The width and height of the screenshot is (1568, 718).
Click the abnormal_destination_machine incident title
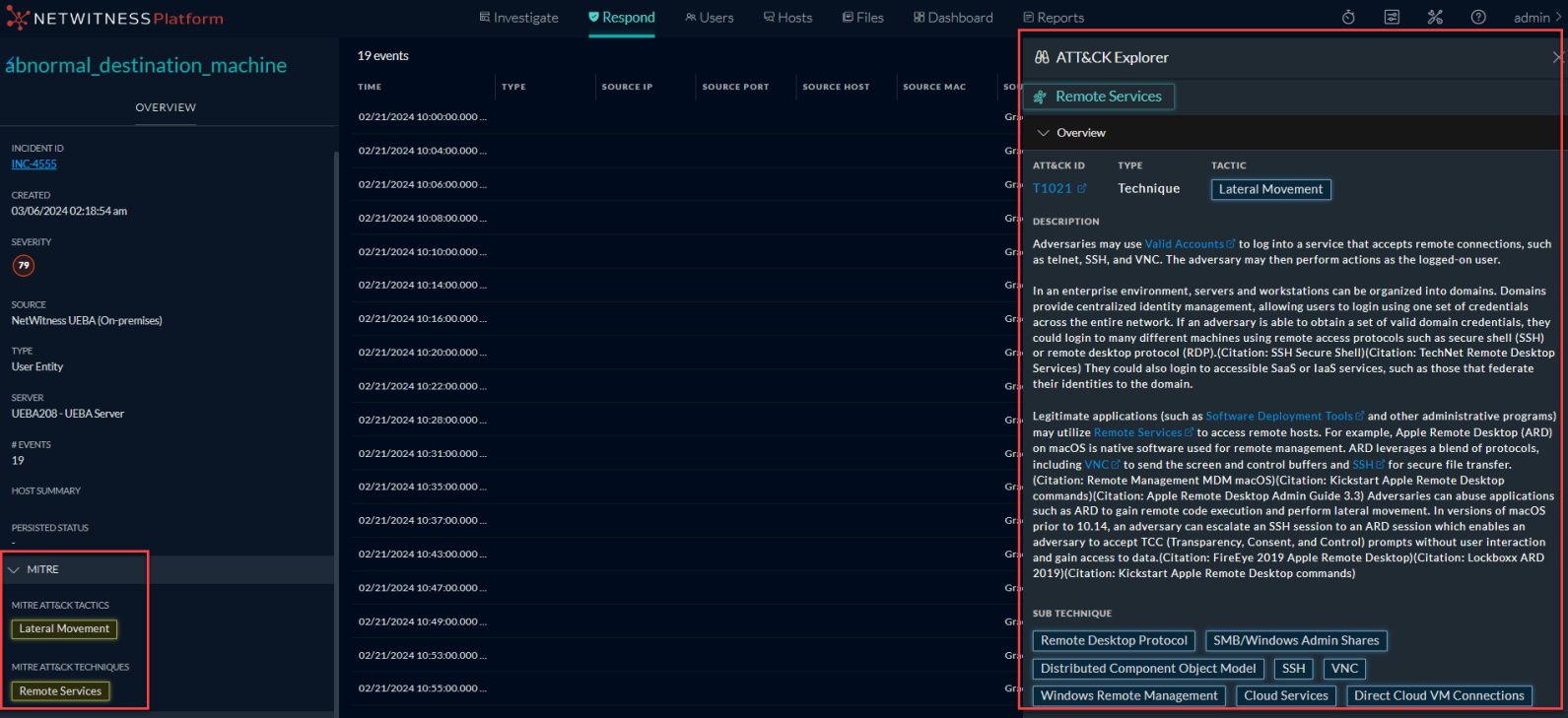coord(147,65)
